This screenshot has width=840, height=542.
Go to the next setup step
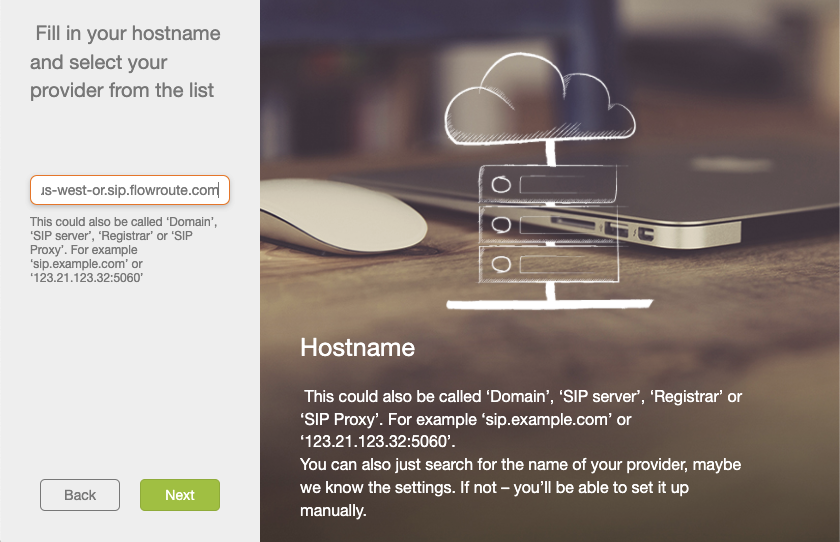(180, 495)
